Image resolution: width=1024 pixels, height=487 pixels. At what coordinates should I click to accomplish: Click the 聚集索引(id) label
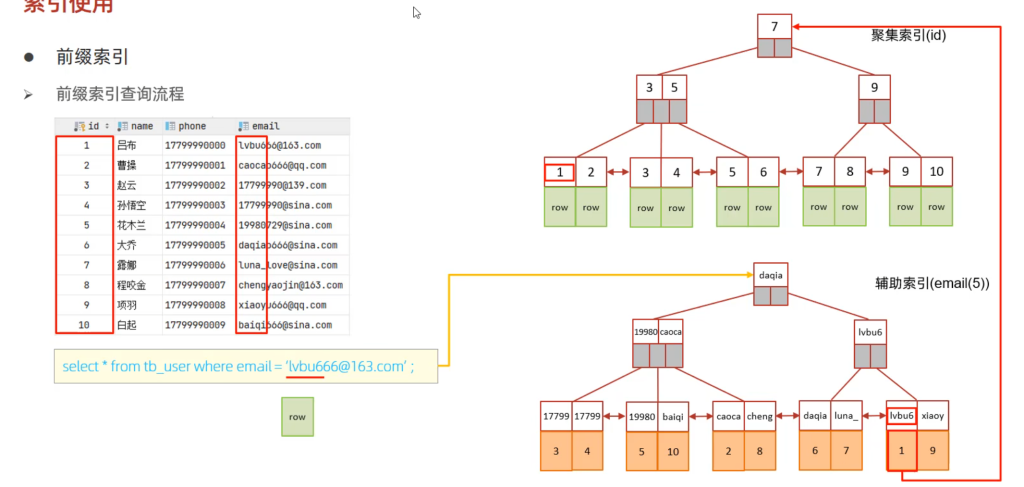click(908, 35)
